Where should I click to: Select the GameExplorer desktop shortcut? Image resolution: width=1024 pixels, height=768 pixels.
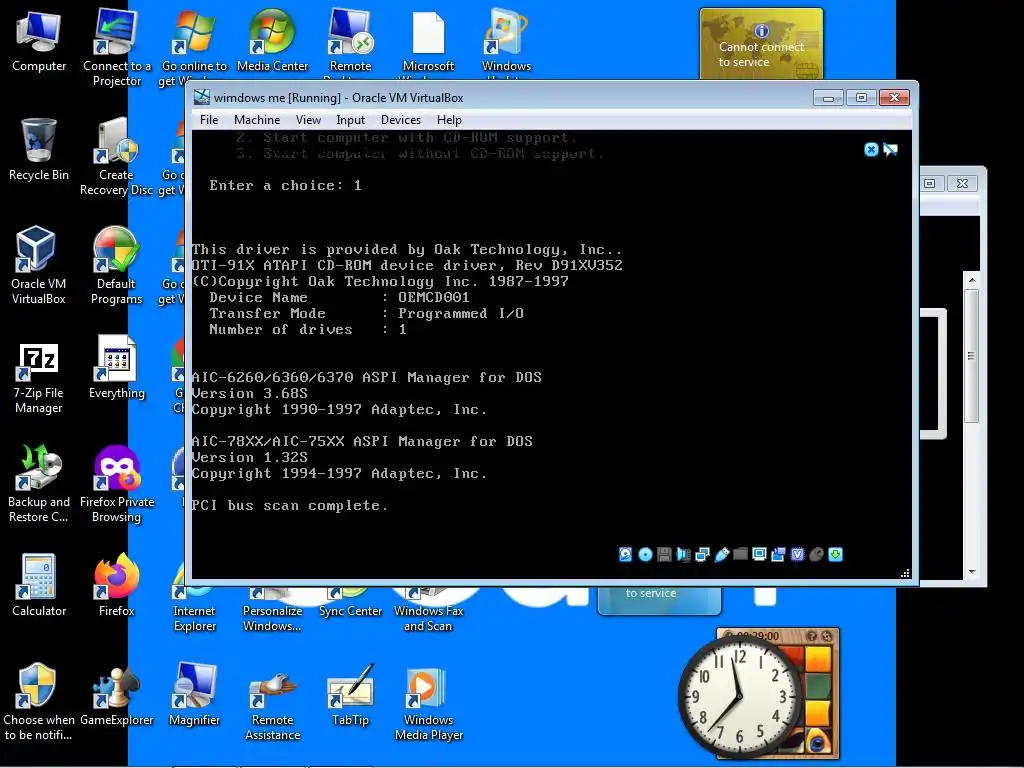coord(116,695)
